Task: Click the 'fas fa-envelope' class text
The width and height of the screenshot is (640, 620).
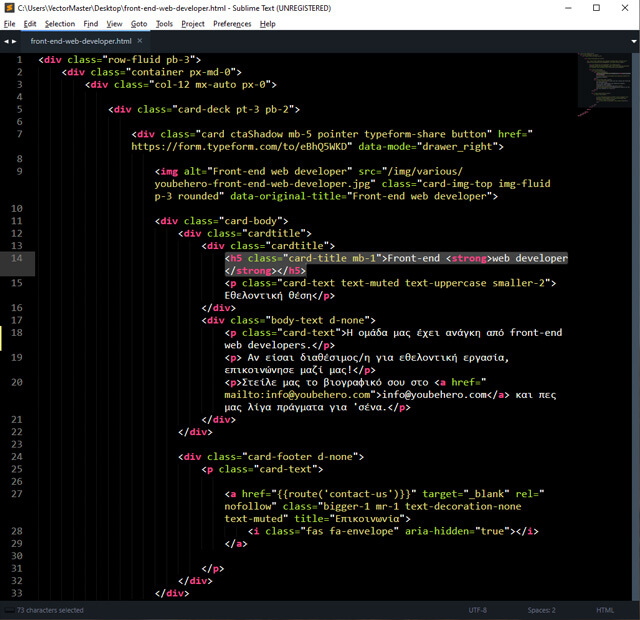Action: 349,531
